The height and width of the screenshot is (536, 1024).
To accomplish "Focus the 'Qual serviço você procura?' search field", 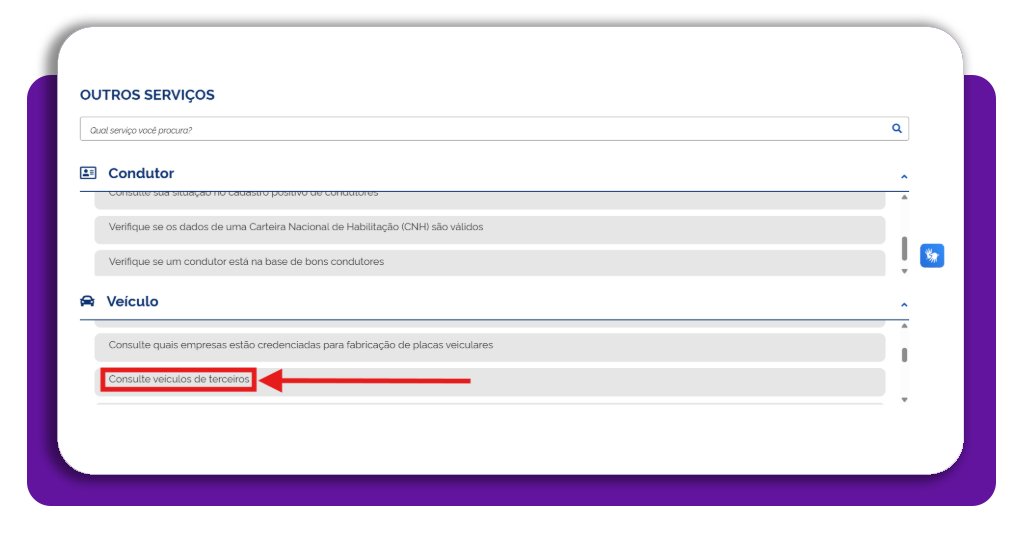I will (480, 130).
